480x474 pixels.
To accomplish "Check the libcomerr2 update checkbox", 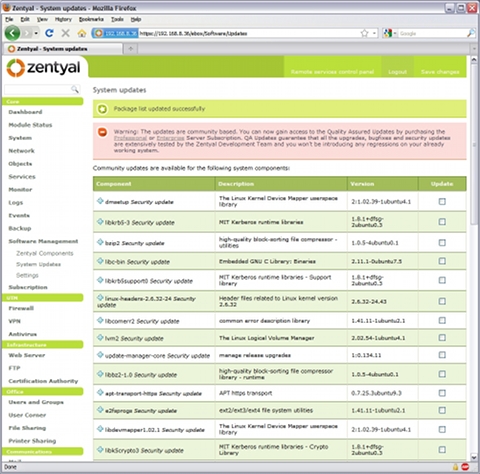I will [x=442, y=320].
